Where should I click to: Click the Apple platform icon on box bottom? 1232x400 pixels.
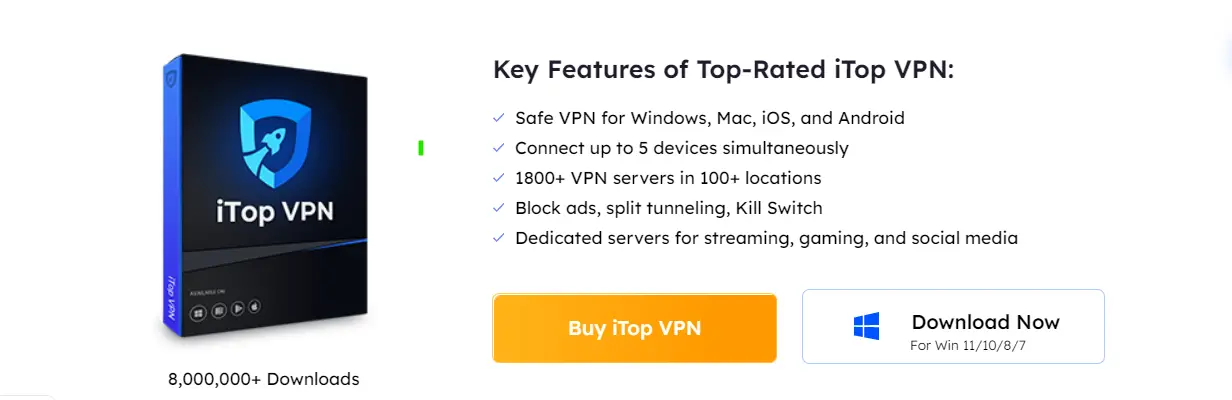[x=254, y=307]
